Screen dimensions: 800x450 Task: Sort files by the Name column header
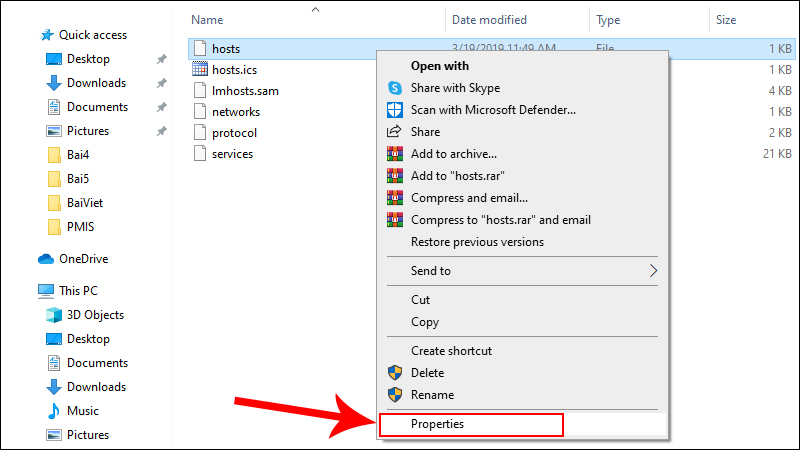(x=207, y=19)
